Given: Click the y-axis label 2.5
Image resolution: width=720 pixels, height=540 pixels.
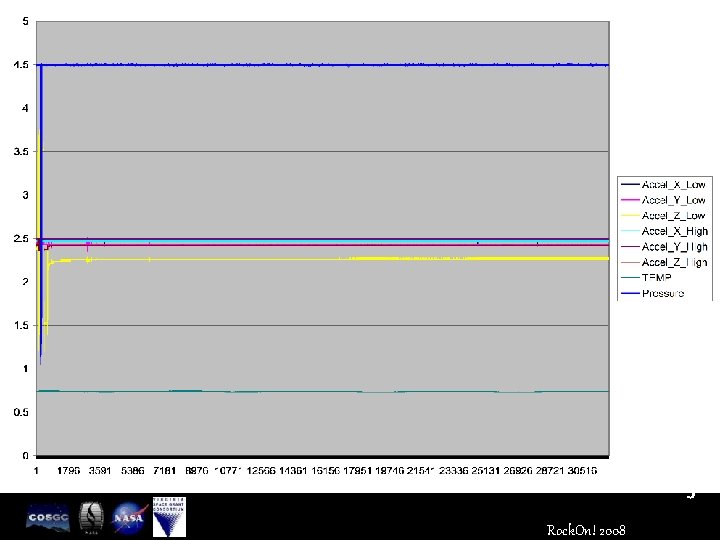Looking at the screenshot, I should [21, 239].
